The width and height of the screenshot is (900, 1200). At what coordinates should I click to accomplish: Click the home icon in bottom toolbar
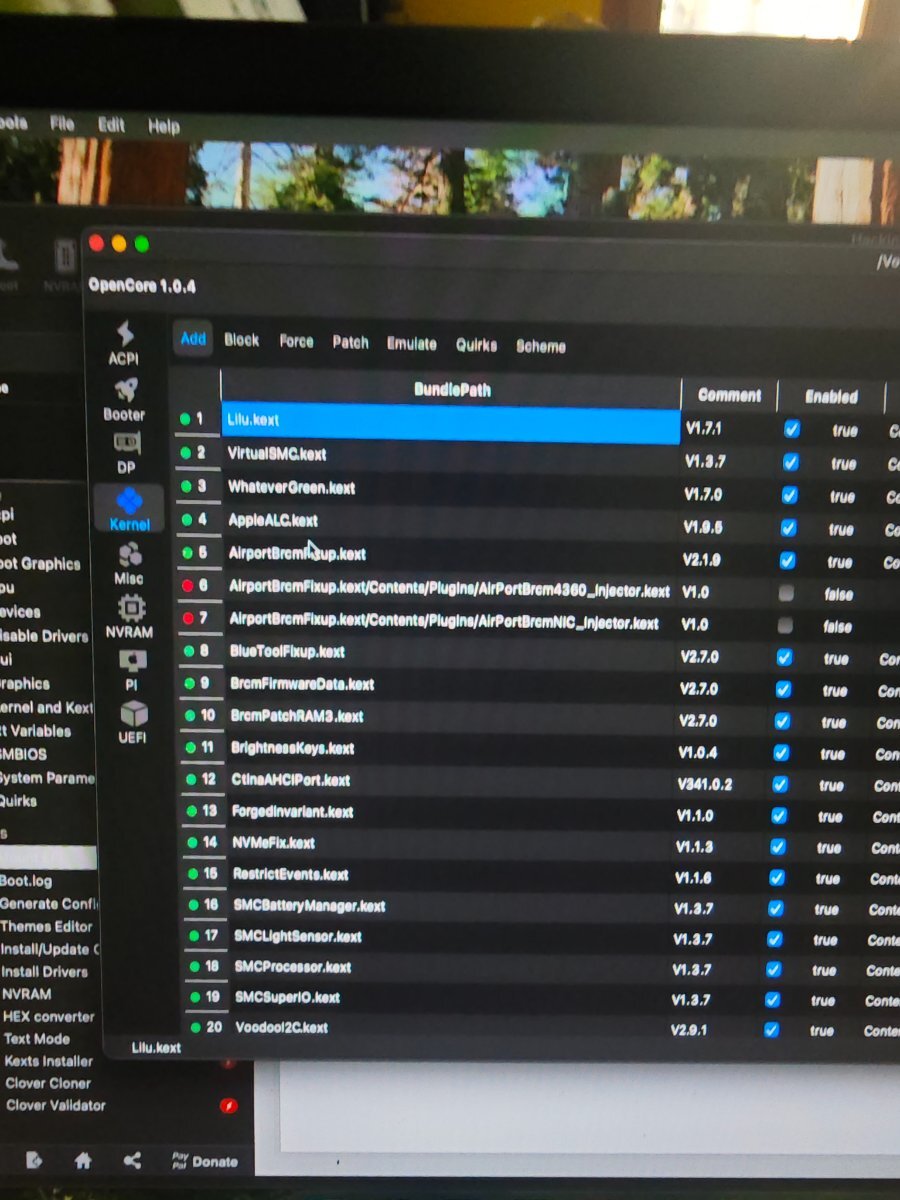pyautogui.click(x=83, y=1161)
